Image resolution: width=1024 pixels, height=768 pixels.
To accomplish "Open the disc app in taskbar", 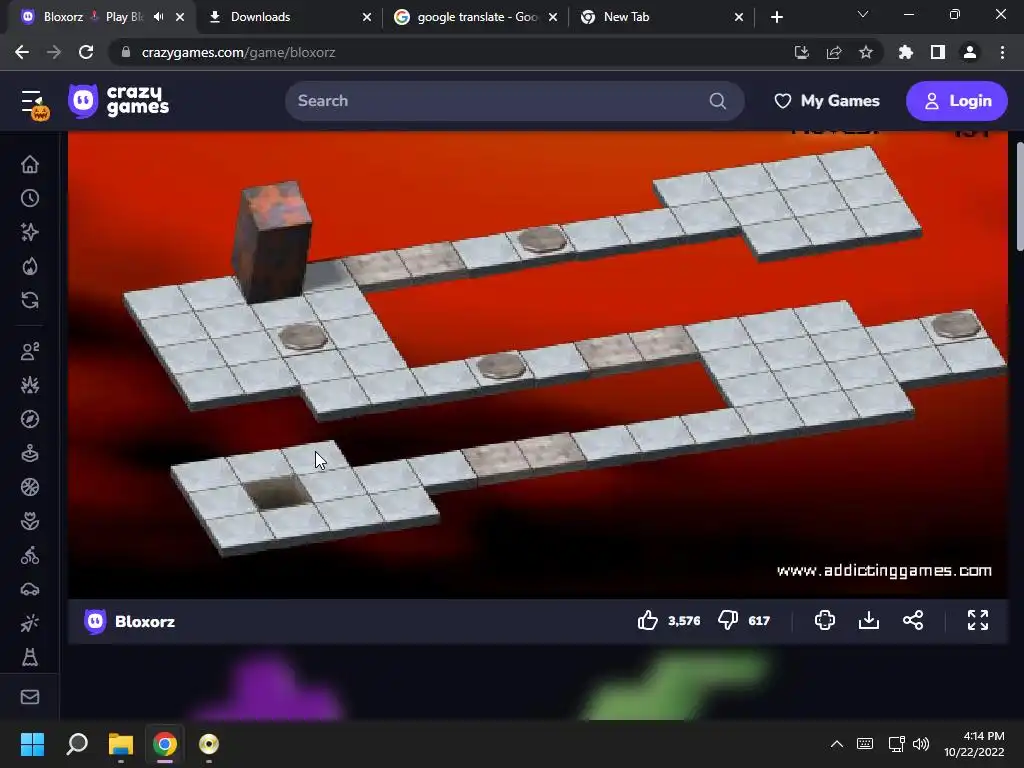I will click(x=208, y=744).
